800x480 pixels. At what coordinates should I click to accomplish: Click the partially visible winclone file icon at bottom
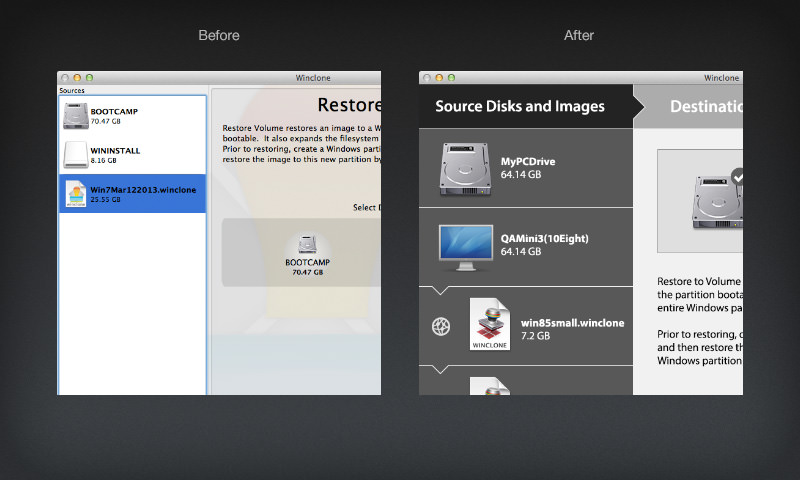[489, 386]
